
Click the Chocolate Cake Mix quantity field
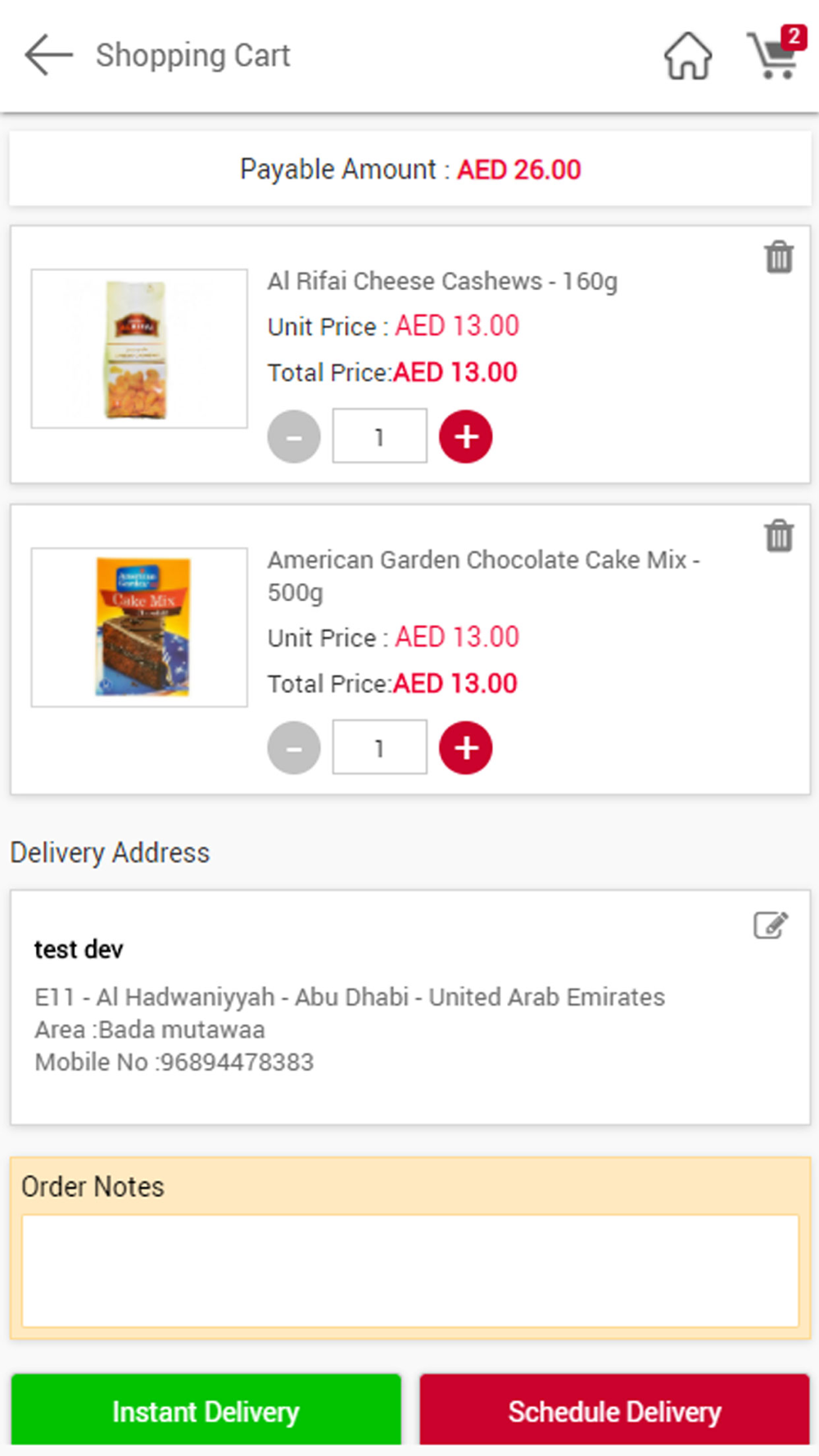(x=379, y=748)
